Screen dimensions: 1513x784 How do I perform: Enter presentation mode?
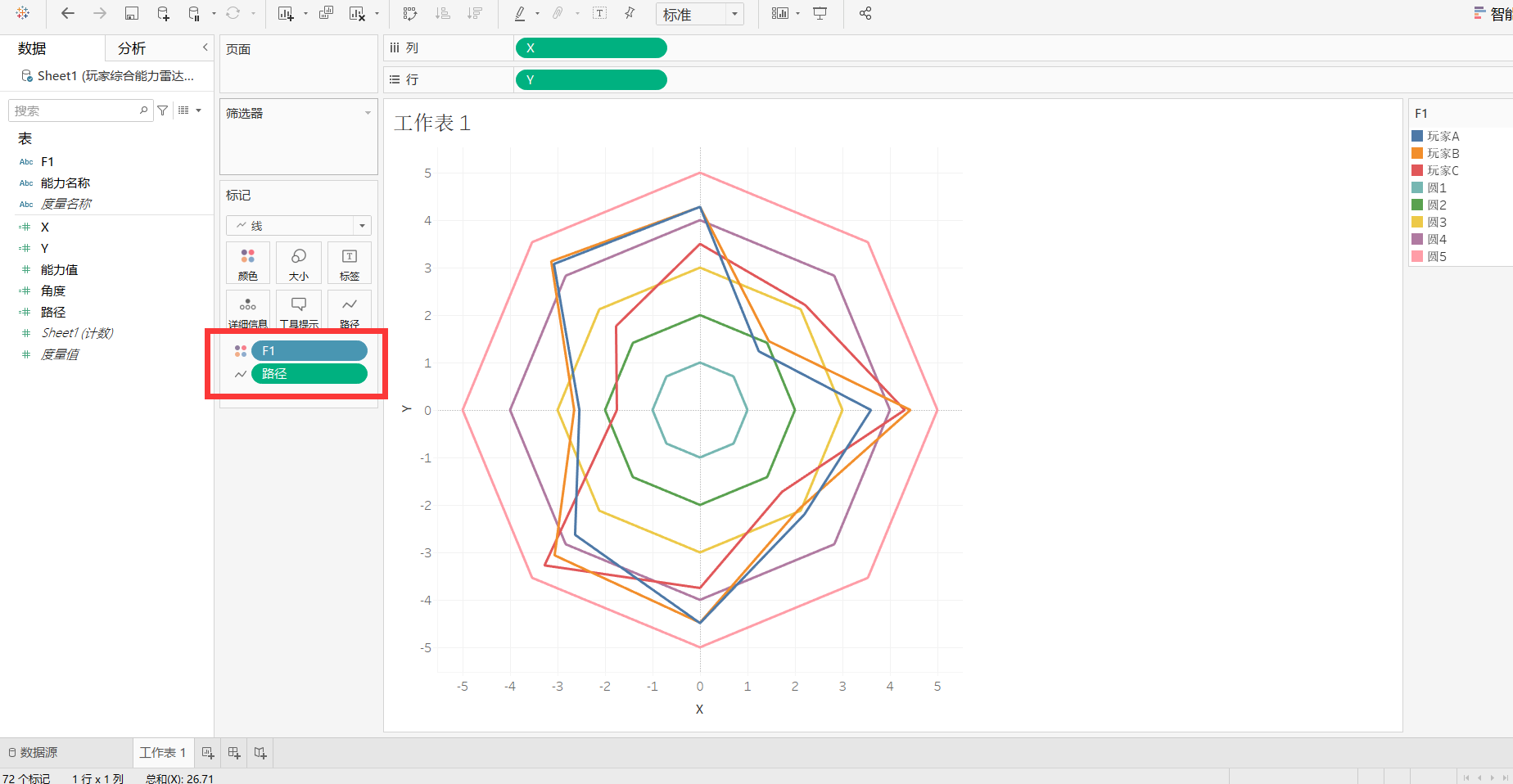point(820,13)
